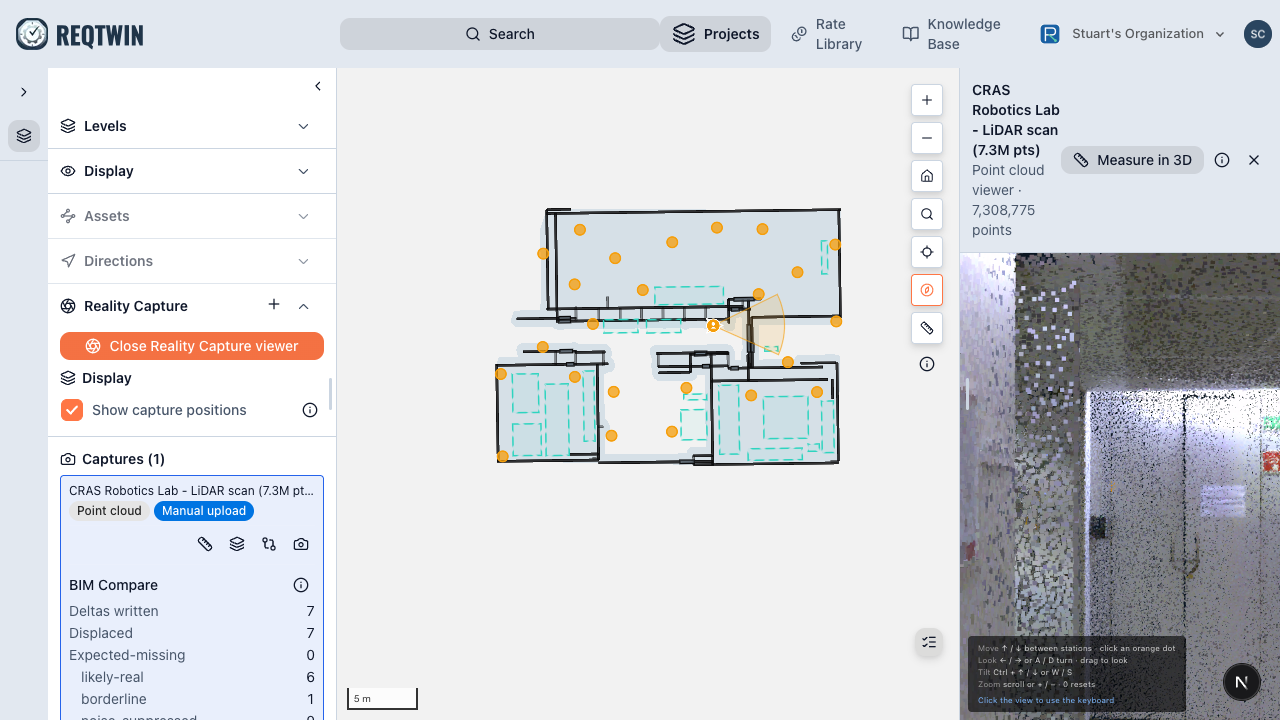This screenshot has height=720, width=1280.
Task: Reset map to home view
Action: pyautogui.click(x=927, y=176)
